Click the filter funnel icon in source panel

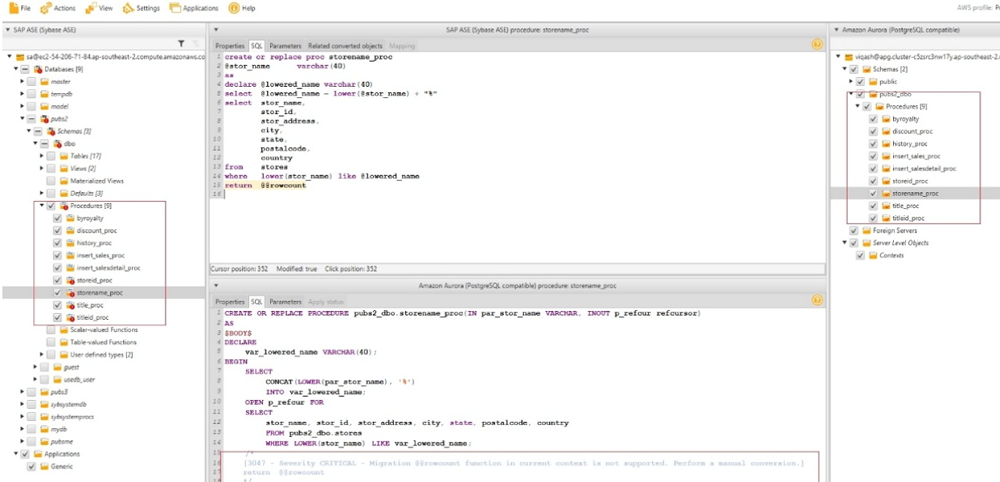pos(181,44)
